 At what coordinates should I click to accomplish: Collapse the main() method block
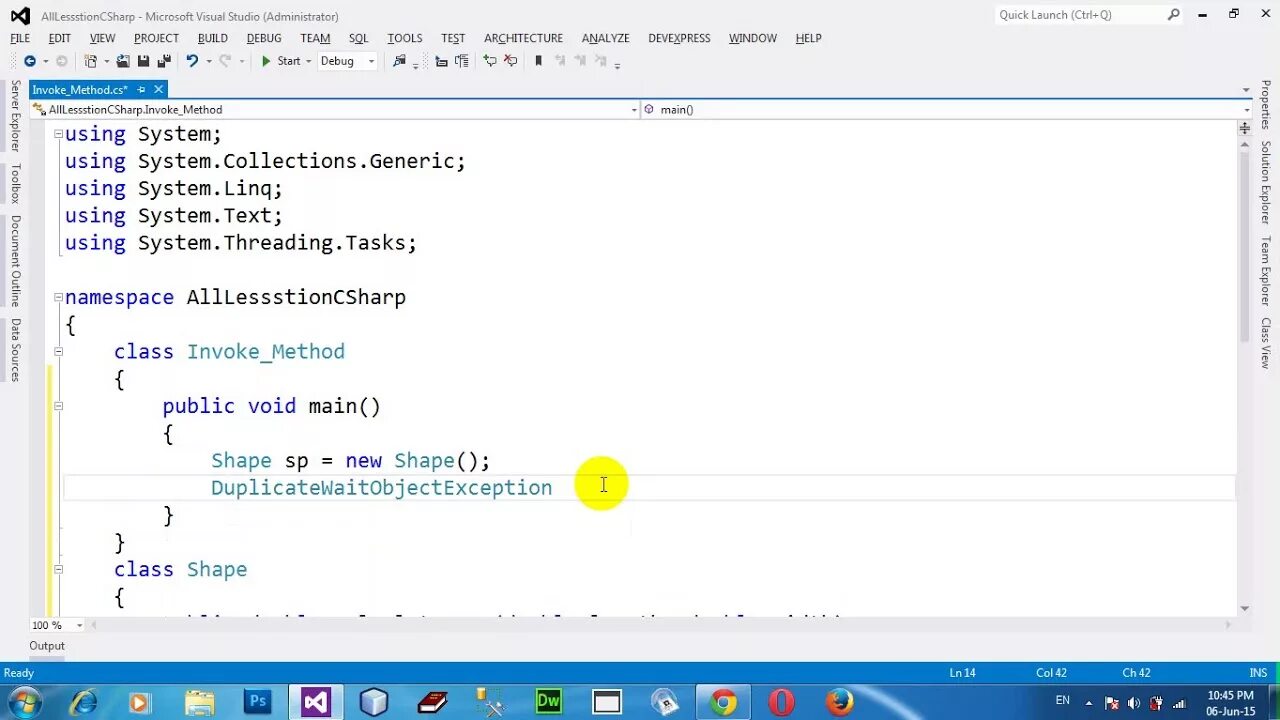[x=58, y=406]
